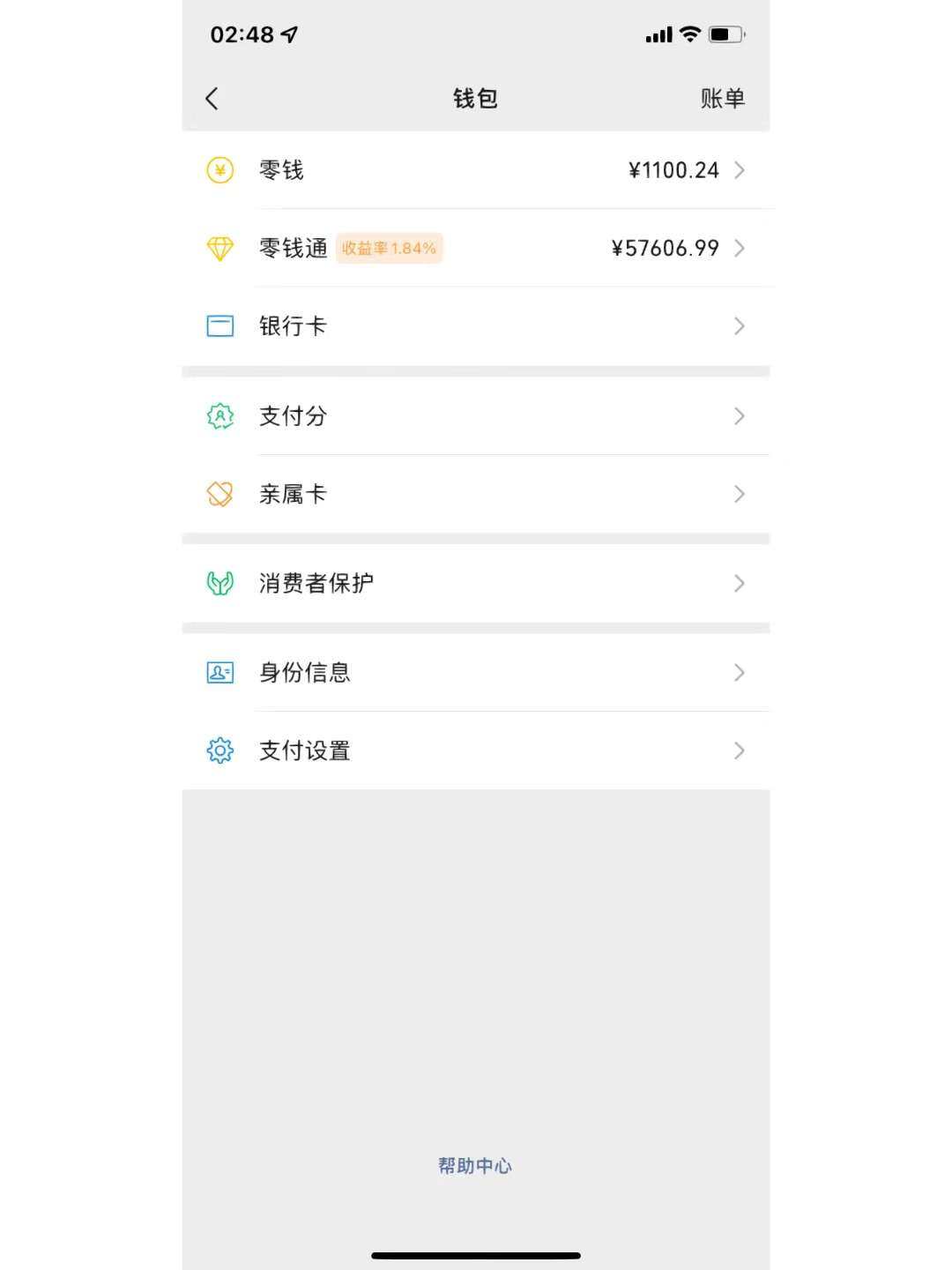
Task: Tap the back arrow icon
Action: [x=212, y=99]
